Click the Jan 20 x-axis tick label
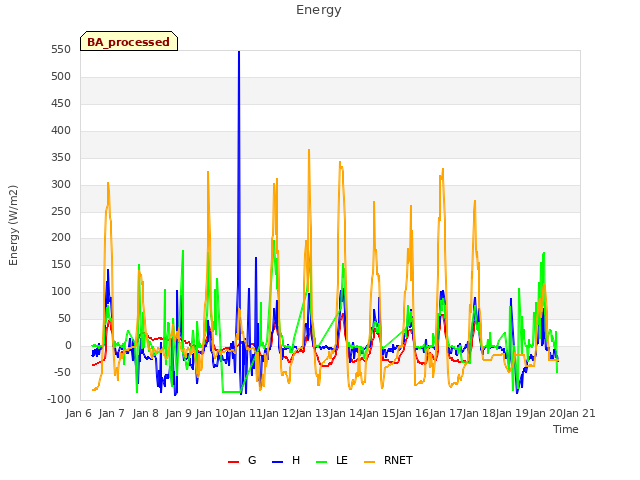The height and width of the screenshot is (480, 640). click(546, 413)
